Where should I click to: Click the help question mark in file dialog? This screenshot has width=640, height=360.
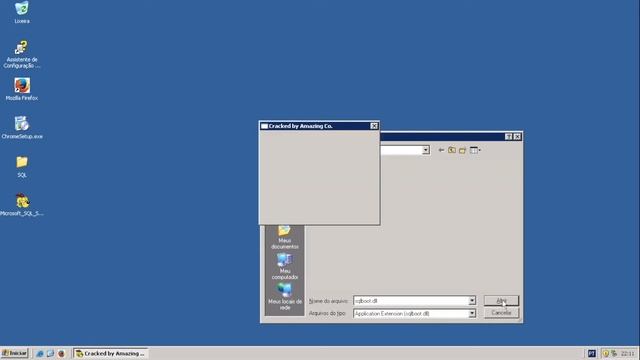click(509, 137)
